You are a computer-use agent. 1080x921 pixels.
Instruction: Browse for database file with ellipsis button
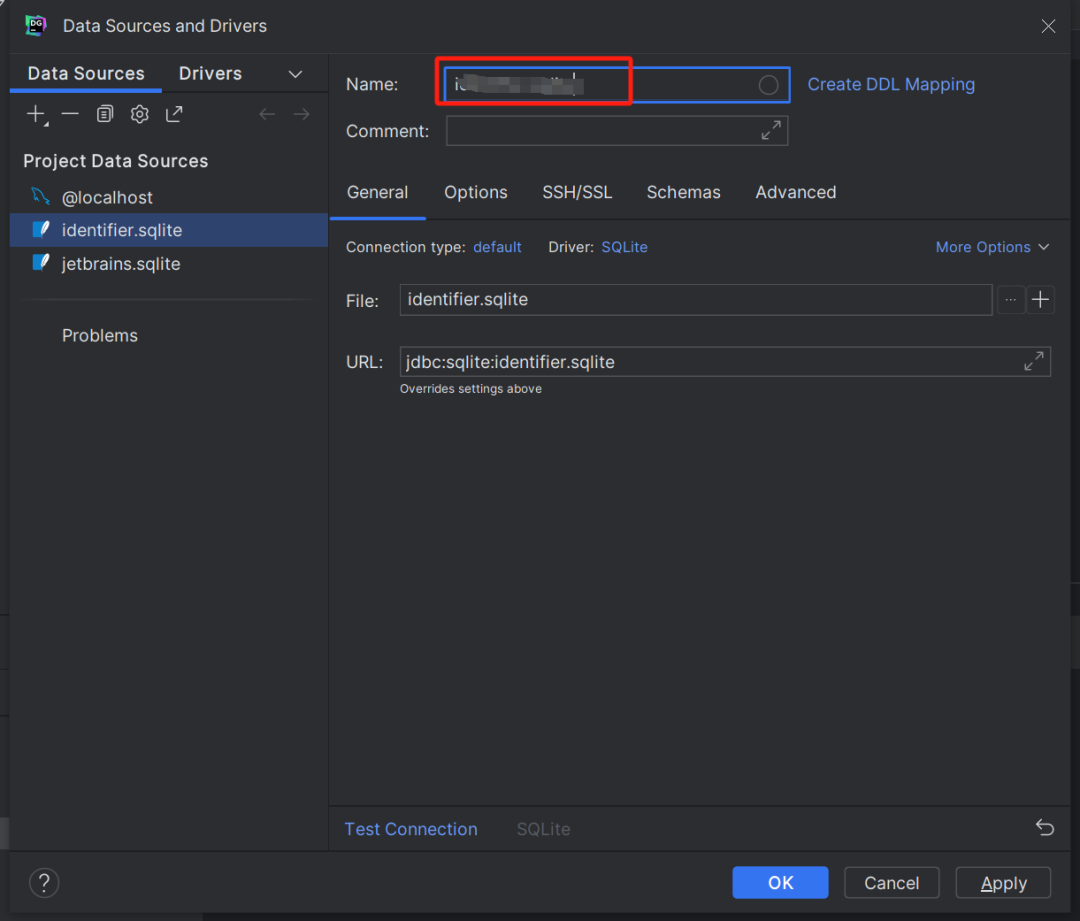(1010, 300)
